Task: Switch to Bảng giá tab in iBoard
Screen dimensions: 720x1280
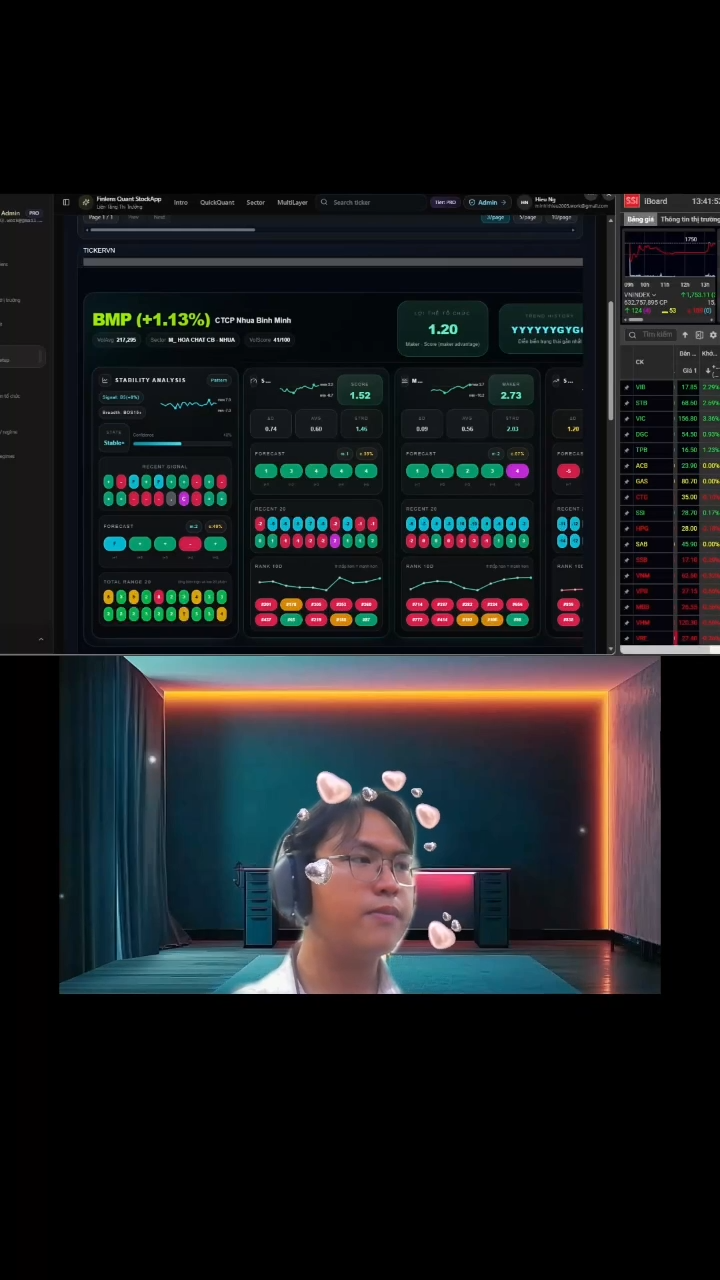Action: click(640, 219)
